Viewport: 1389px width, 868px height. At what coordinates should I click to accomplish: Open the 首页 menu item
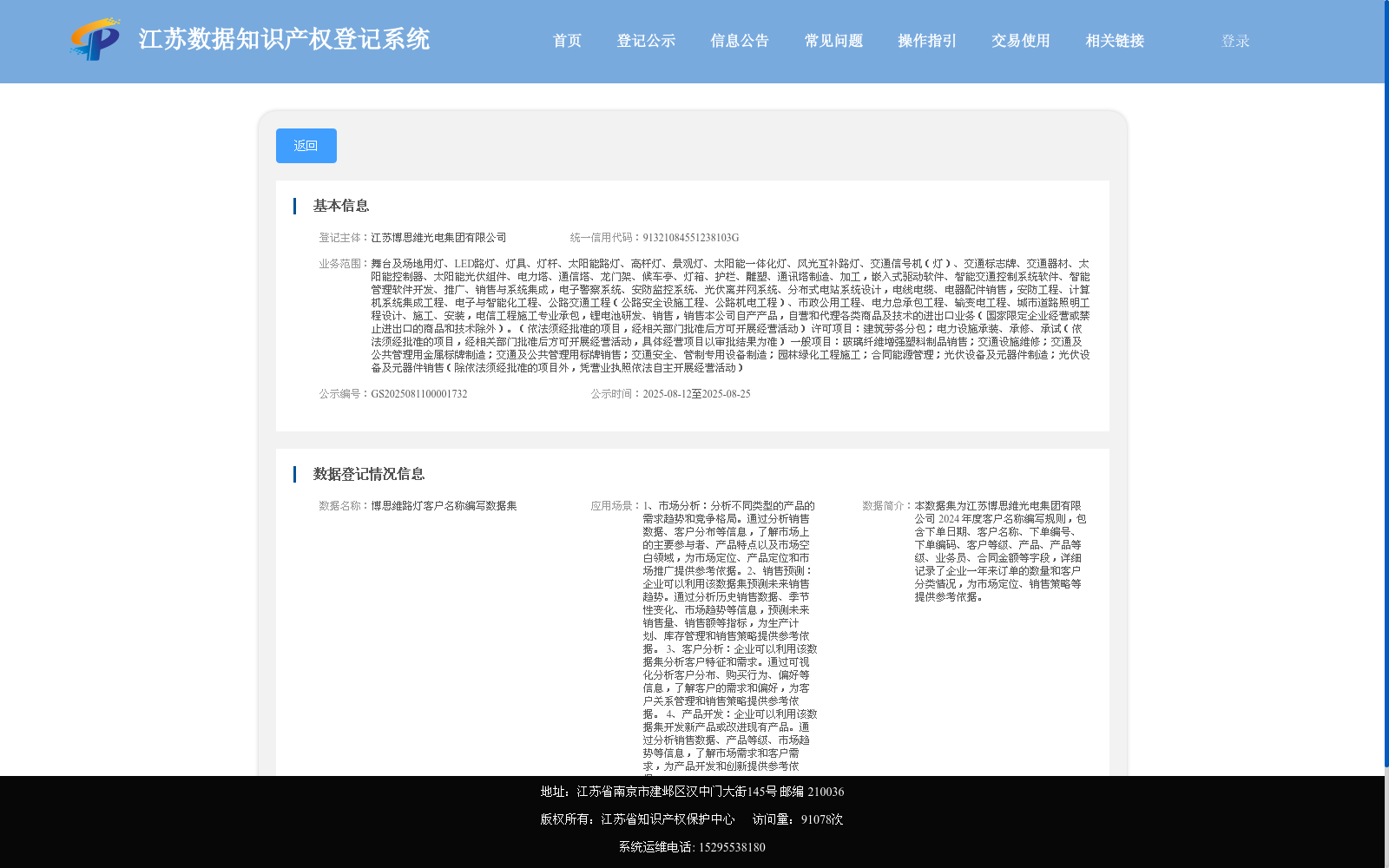click(x=567, y=41)
